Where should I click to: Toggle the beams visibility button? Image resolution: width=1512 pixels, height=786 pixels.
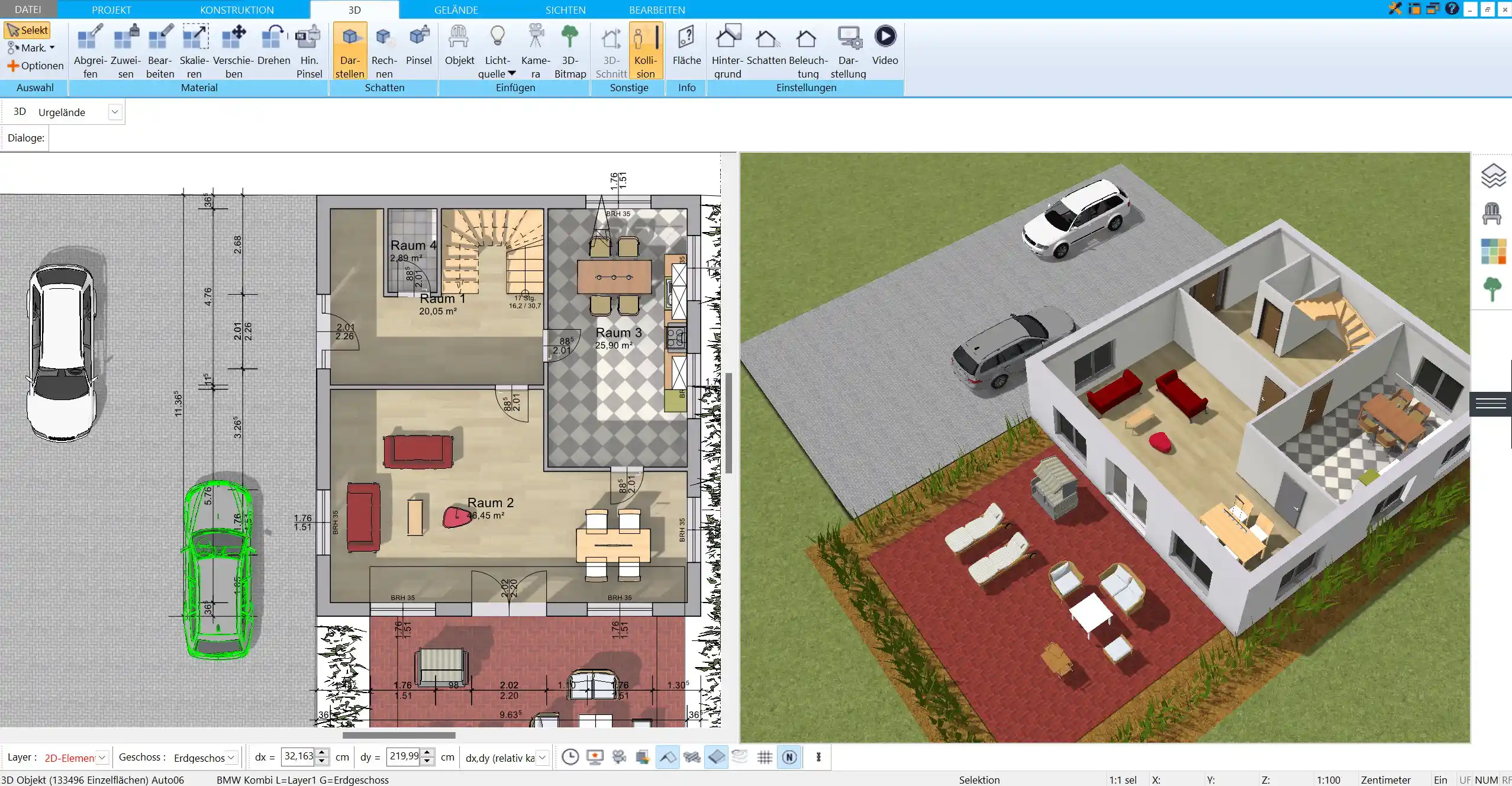pyautogui.click(x=692, y=757)
